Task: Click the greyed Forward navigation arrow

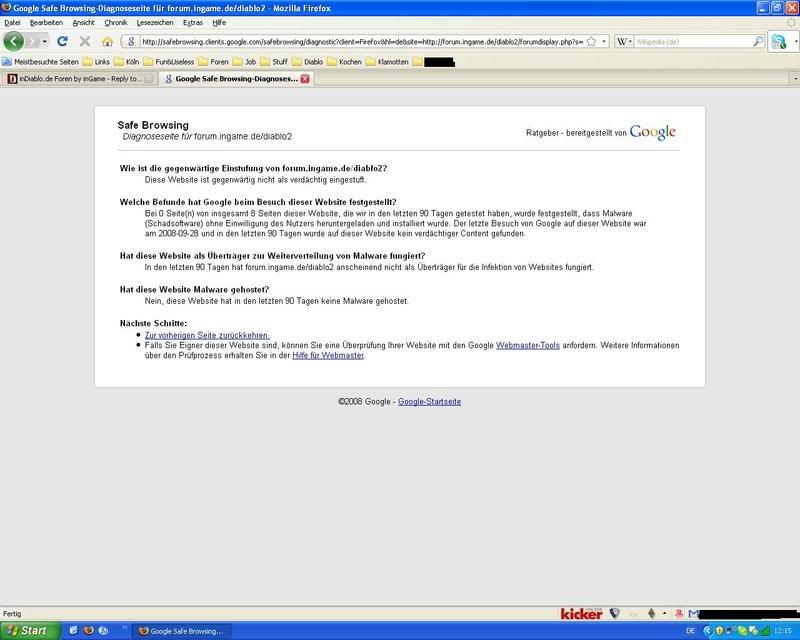Action: [x=33, y=41]
